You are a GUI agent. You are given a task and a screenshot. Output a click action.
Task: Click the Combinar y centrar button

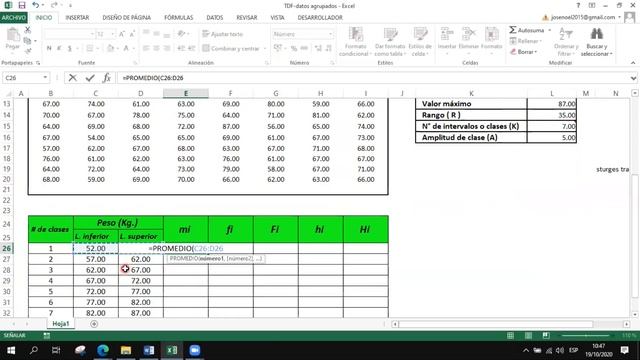[231, 49]
